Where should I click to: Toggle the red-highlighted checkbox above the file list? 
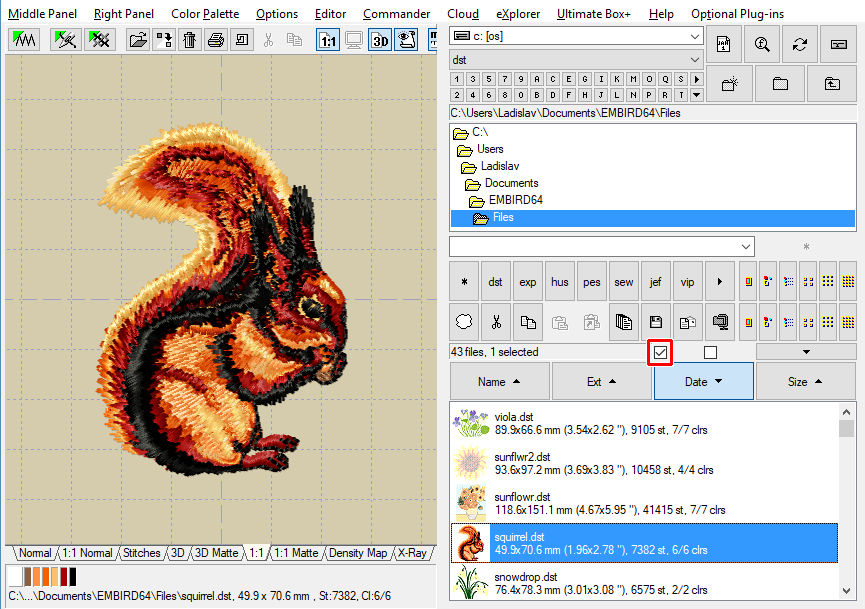tap(660, 352)
